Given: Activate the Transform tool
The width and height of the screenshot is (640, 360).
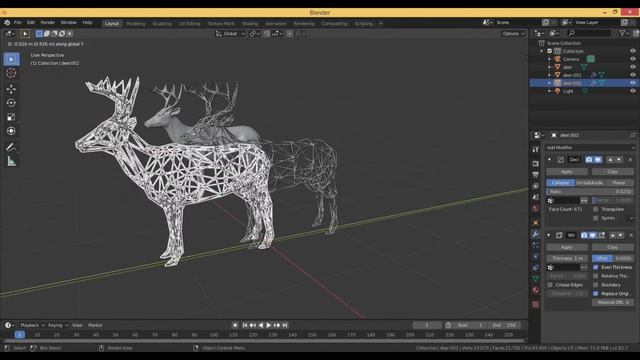Looking at the screenshot, I should [x=11, y=131].
